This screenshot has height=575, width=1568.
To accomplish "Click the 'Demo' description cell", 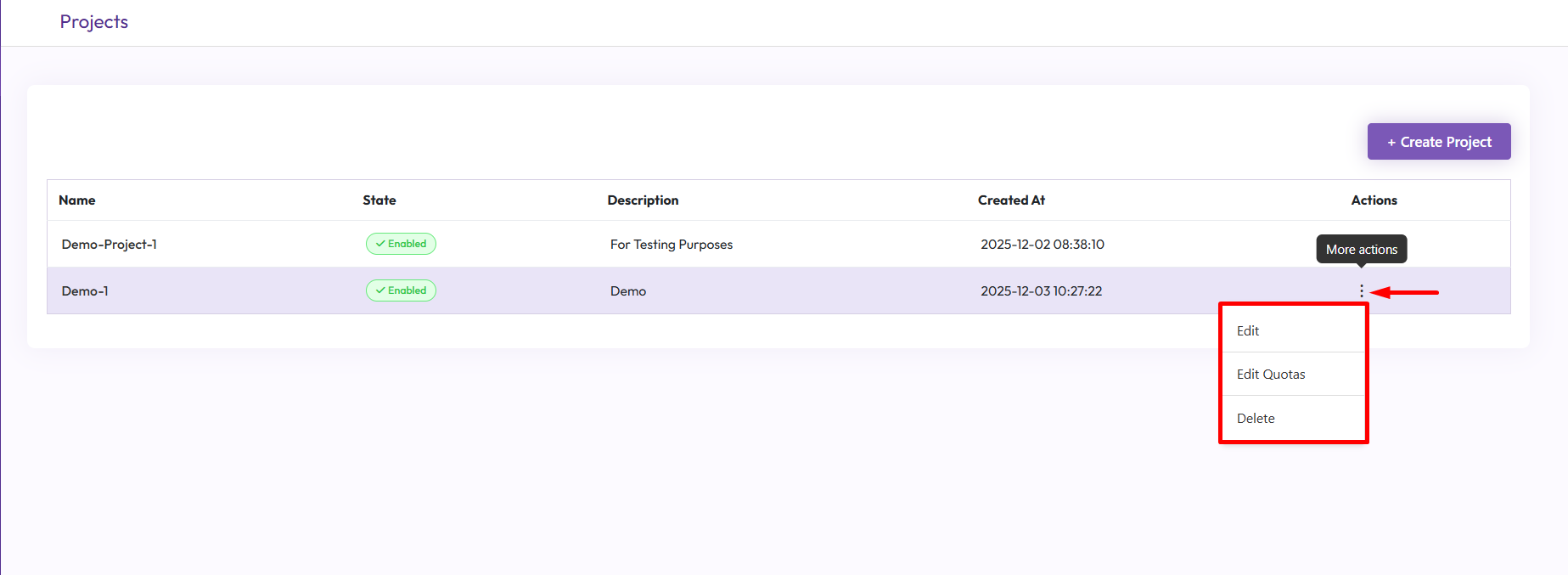I will [x=627, y=291].
